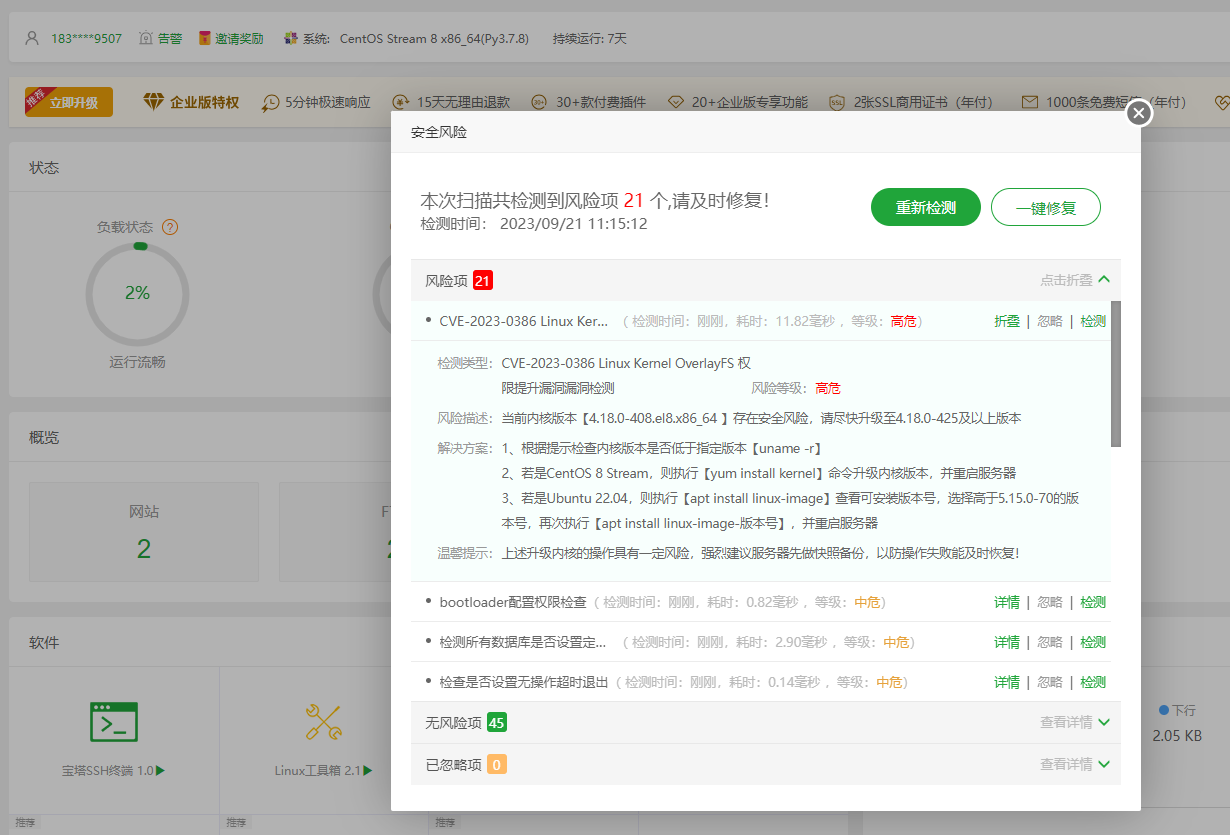The height and width of the screenshot is (835, 1230).
Task: Click the 负载状态 2% gauge
Action: pyautogui.click(x=138, y=293)
